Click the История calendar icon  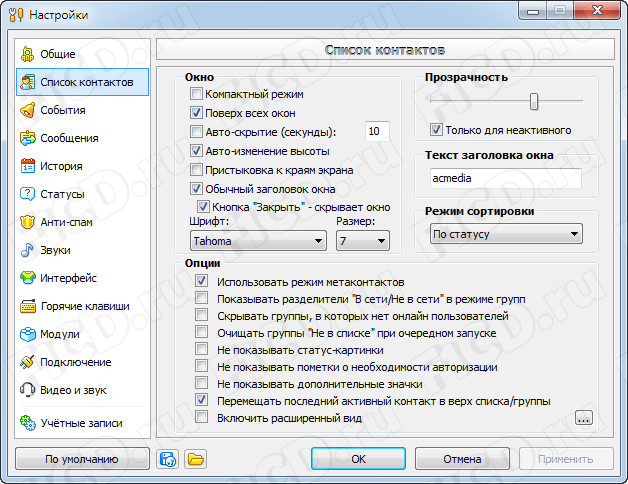point(27,166)
